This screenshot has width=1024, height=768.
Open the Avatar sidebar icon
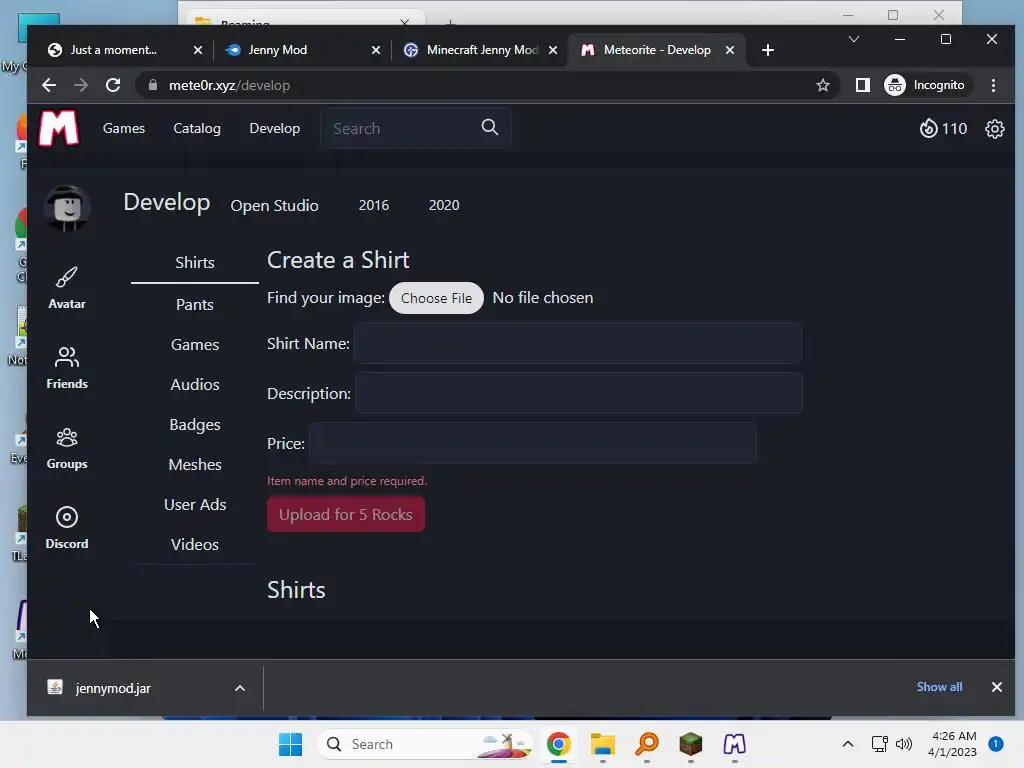click(67, 287)
